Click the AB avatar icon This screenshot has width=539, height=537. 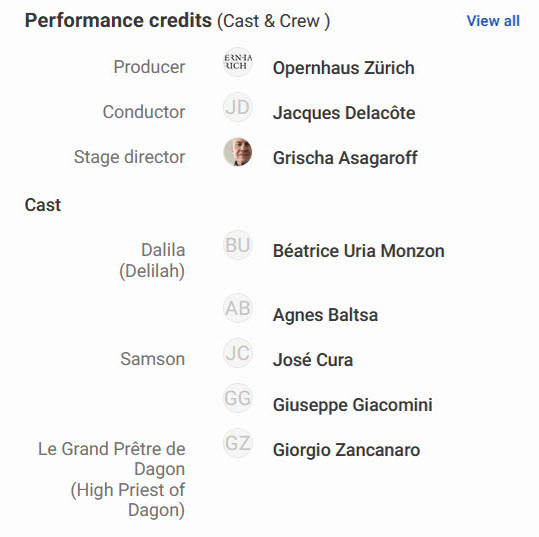(x=238, y=308)
